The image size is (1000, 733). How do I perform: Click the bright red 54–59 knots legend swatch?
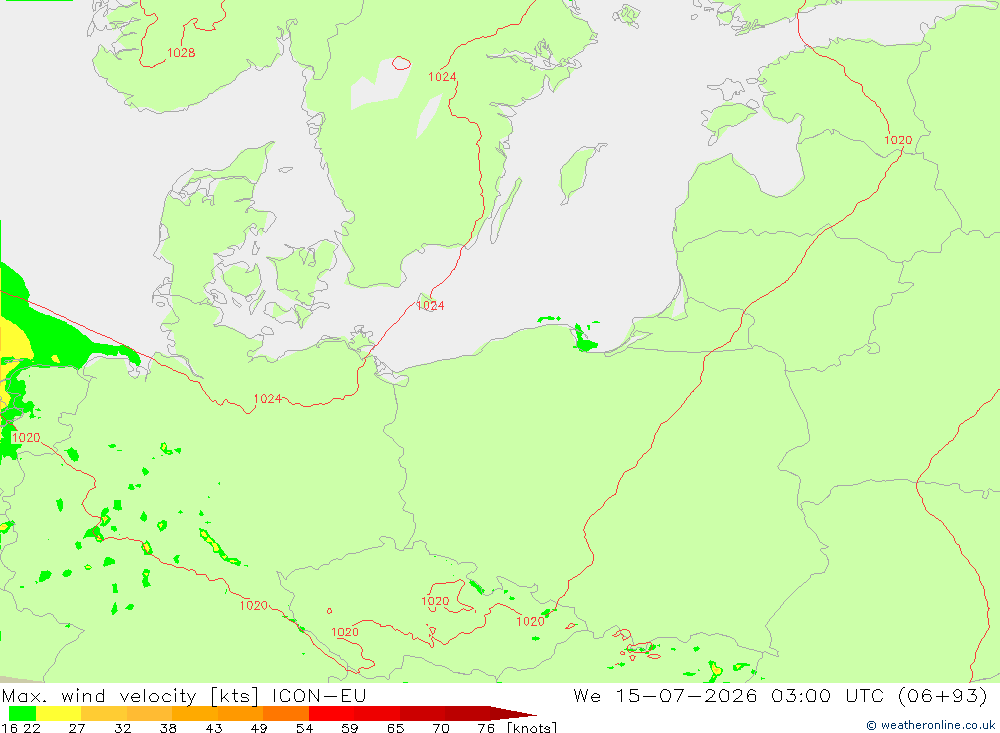[331, 713]
